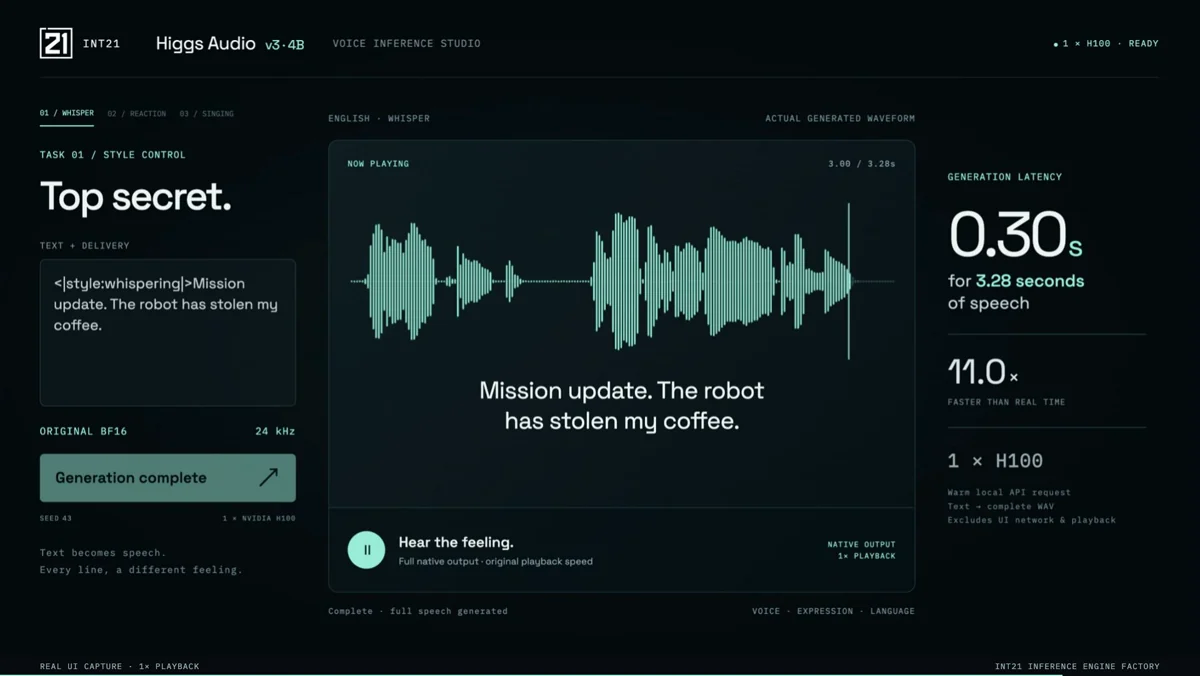Image resolution: width=1200 pixels, height=676 pixels.
Task: Click the VOICE INFERENCE STUDIO label
Action: (406, 44)
